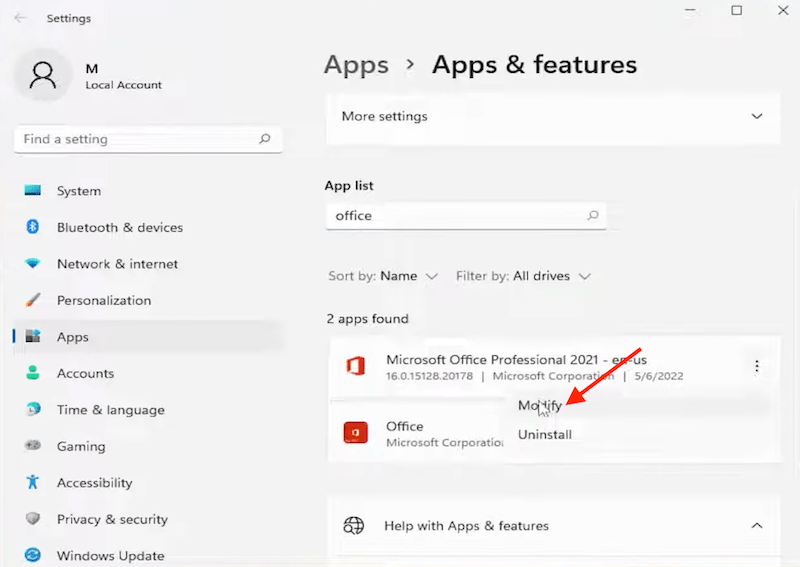The width and height of the screenshot is (800, 567).
Task: Open the Gaming controller icon
Action: [x=33, y=446]
